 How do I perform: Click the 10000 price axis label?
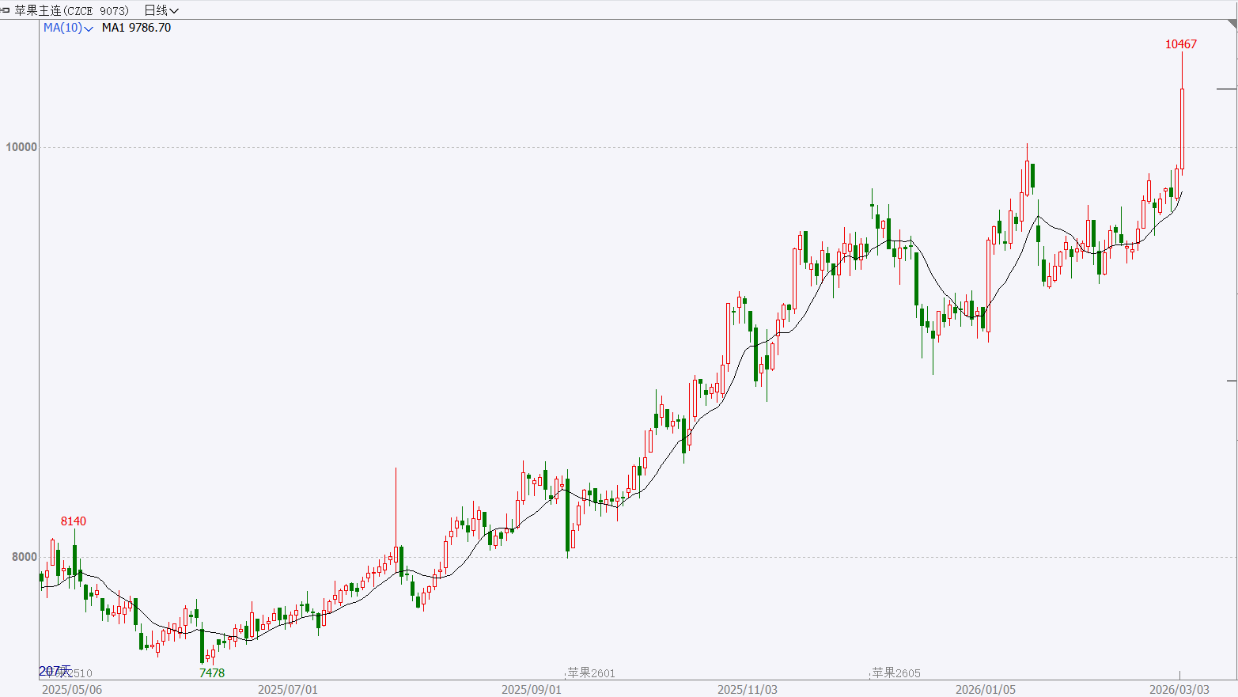21,147
